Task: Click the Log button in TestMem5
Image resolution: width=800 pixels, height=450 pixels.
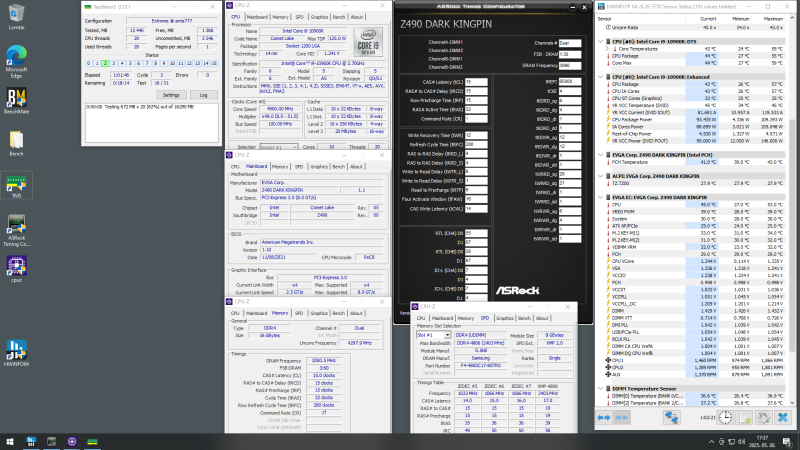Action: [x=204, y=95]
